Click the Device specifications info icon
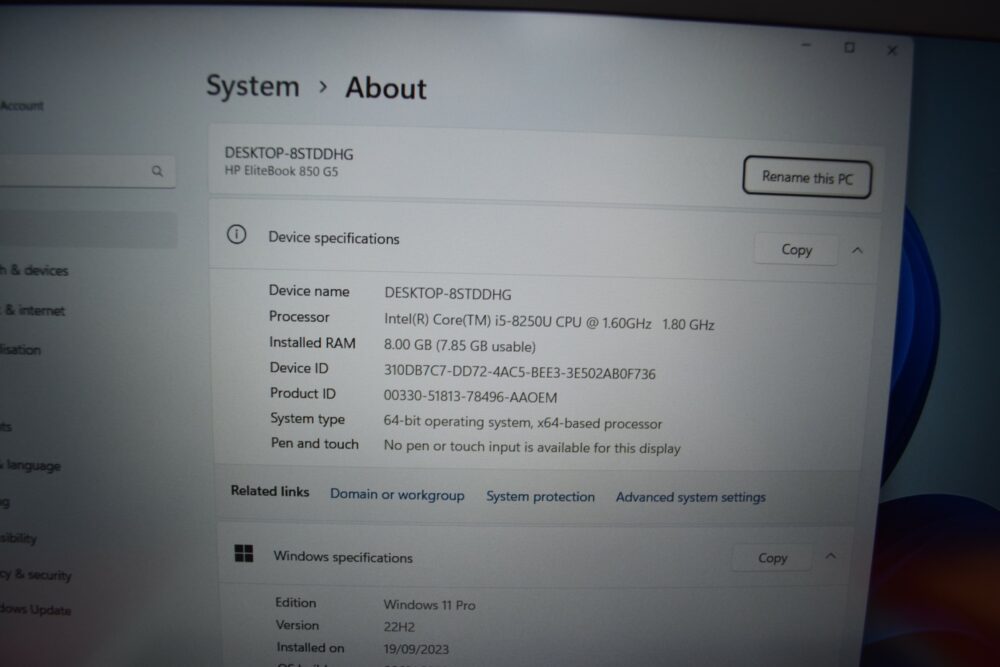 coord(237,235)
